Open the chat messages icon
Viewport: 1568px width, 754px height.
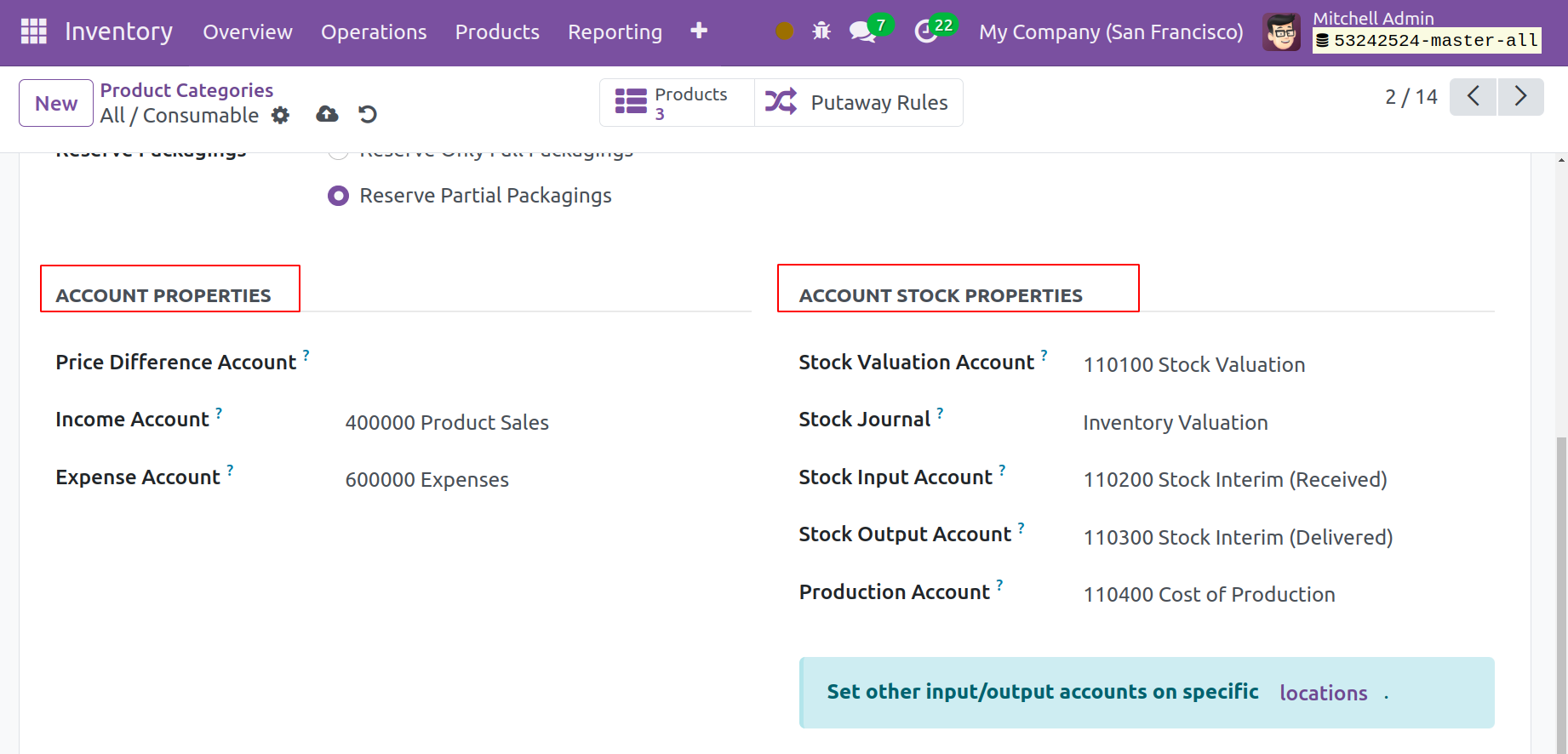click(x=862, y=32)
